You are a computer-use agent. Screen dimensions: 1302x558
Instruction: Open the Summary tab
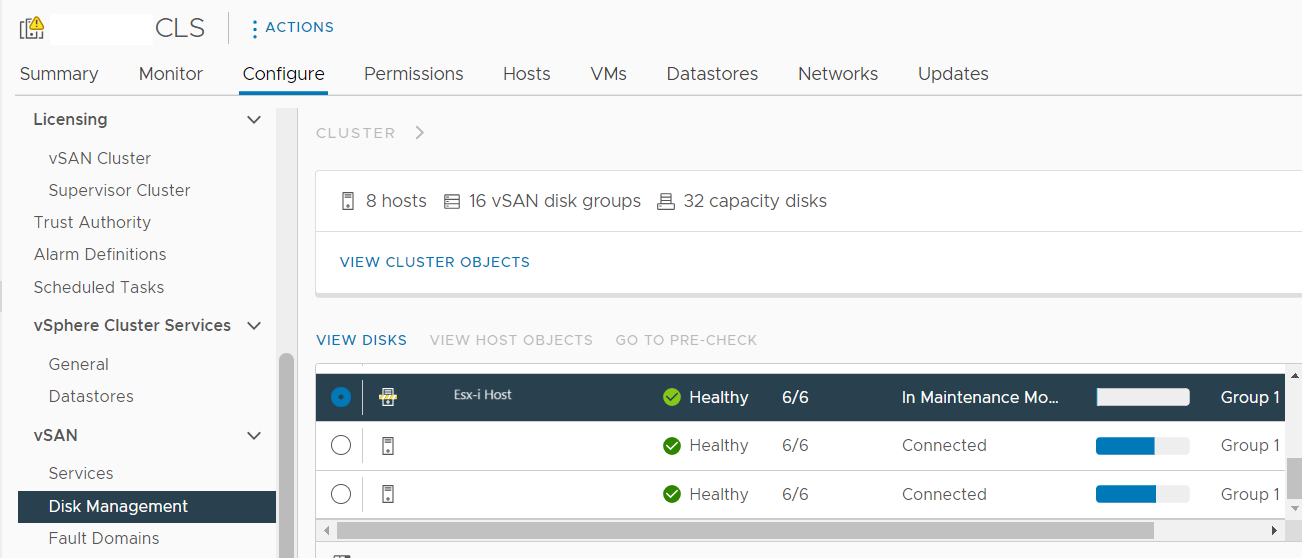point(59,74)
